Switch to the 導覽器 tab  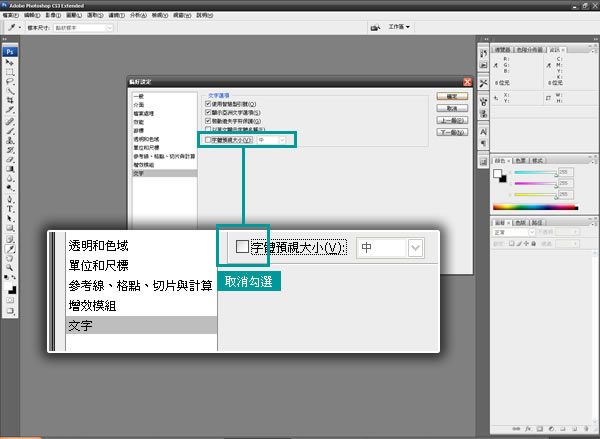(502, 50)
